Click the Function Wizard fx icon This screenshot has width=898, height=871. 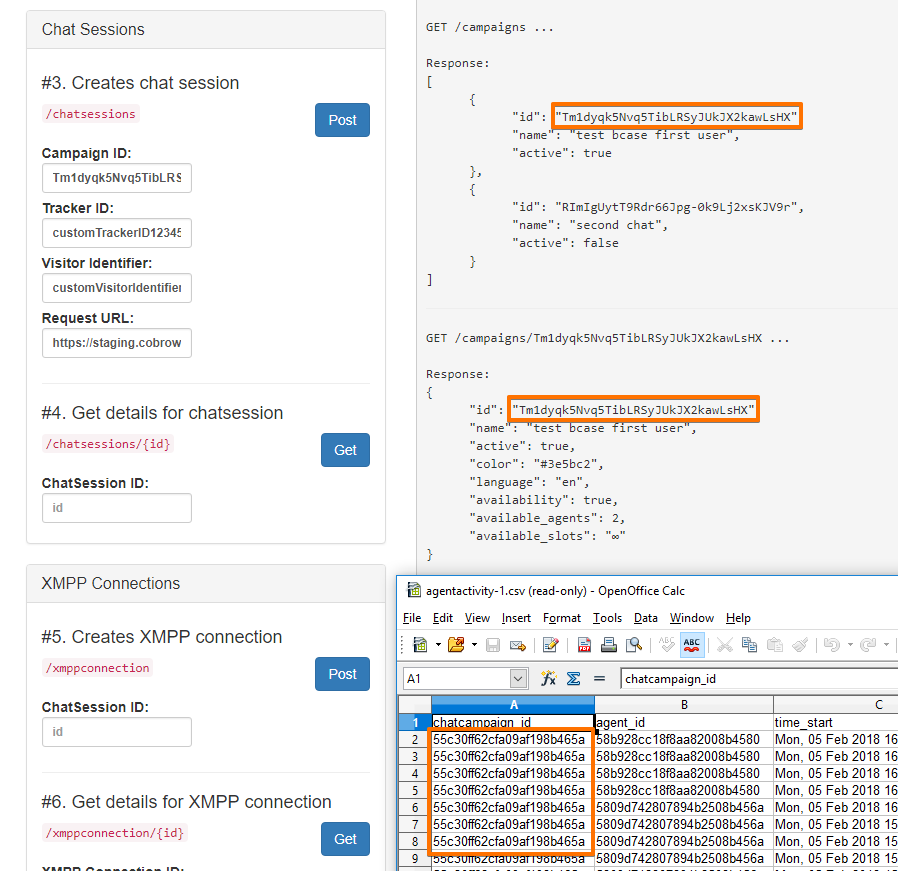[549, 679]
